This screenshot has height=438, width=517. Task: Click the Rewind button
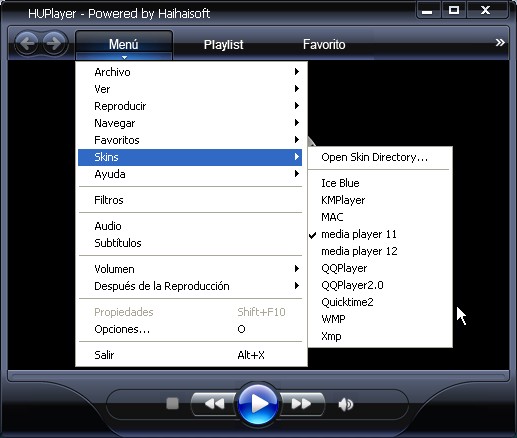pyautogui.click(x=214, y=404)
